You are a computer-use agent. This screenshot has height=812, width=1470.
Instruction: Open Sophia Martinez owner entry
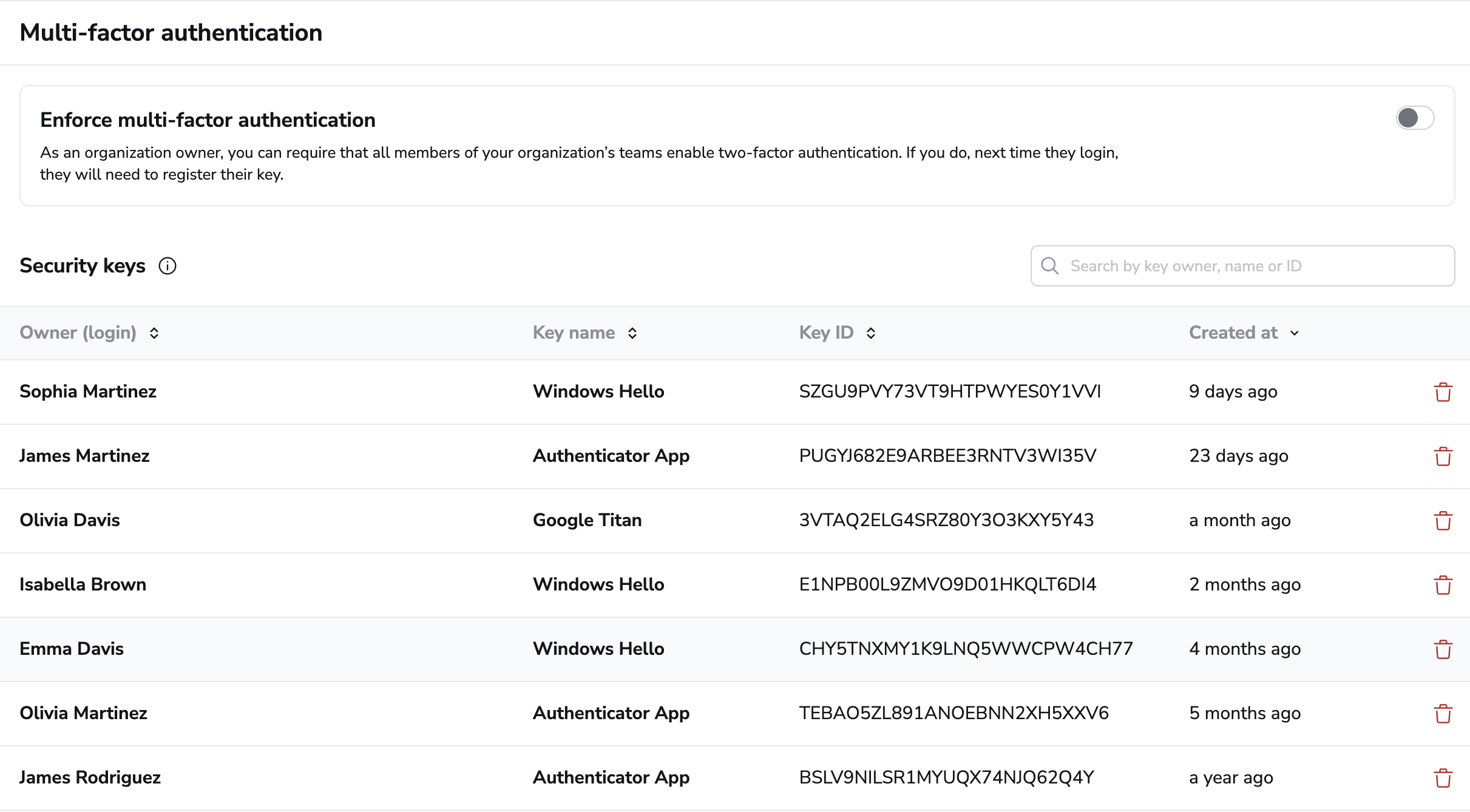[88, 391]
